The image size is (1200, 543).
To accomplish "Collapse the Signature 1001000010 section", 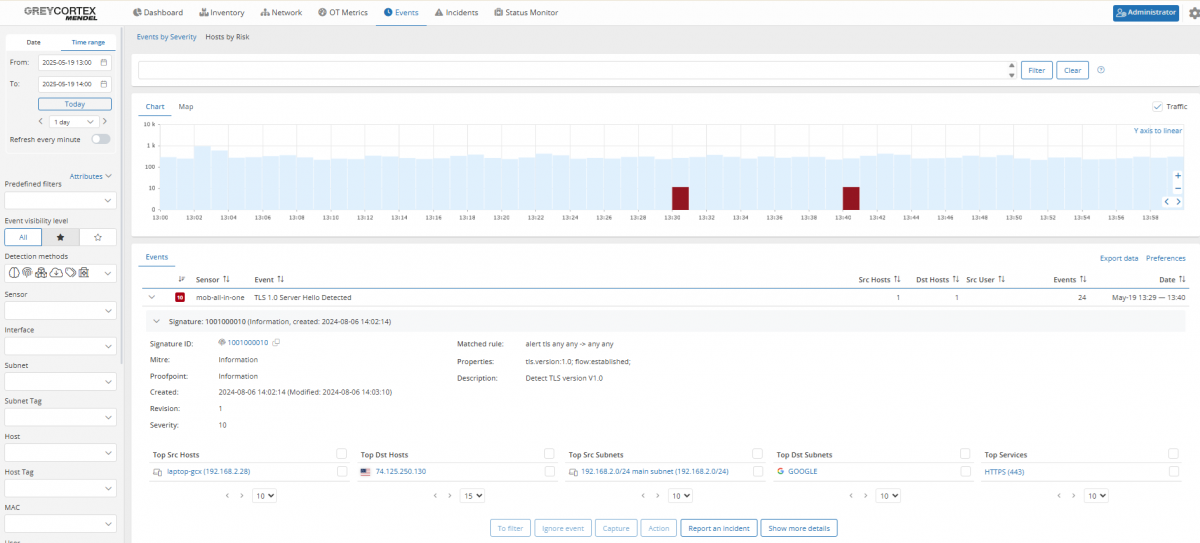I will (156, 322).
